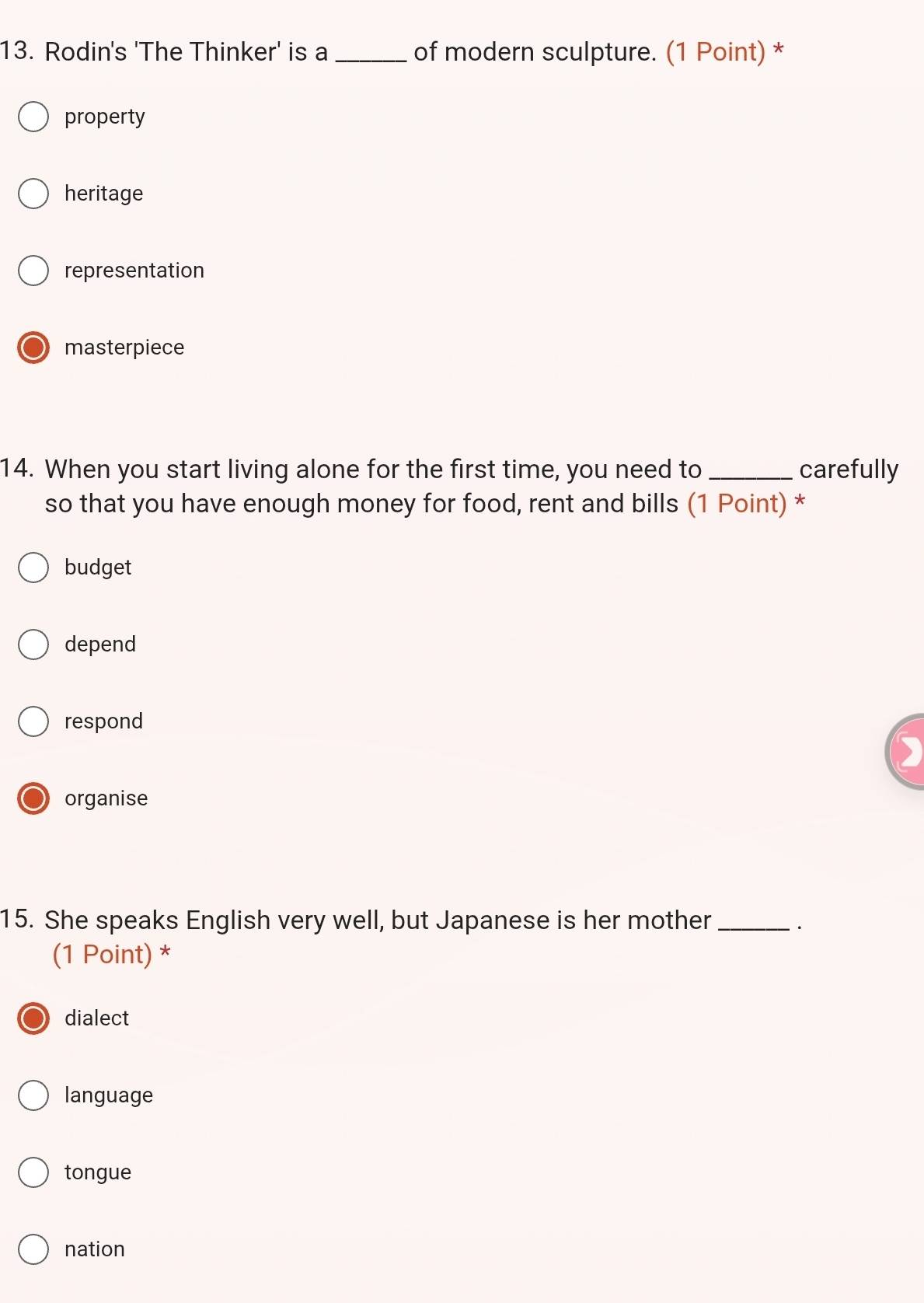Pick 'nation' as the answer

pyautogui.click(x=33, y=1249)
